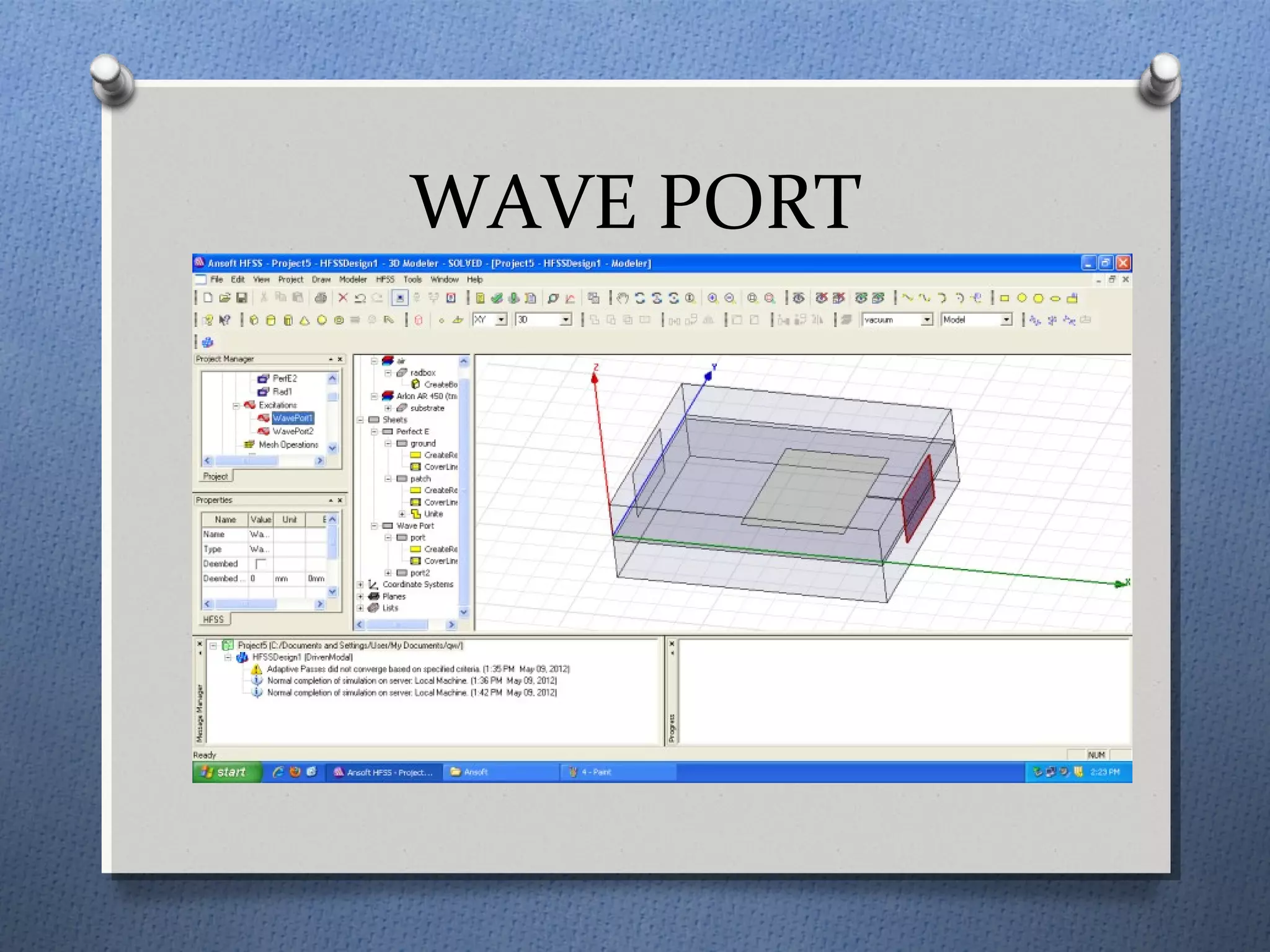Click the Zoom Out magnifier icon
The image size is (1270, 952).
[730, 298]
